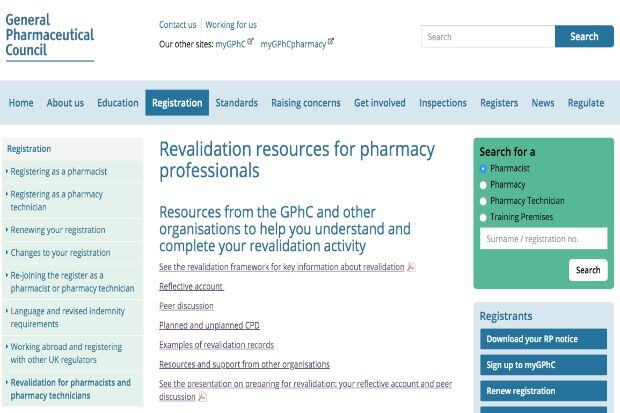
Task: Select the Training Premises radio option
Action: tap(484, 217)
